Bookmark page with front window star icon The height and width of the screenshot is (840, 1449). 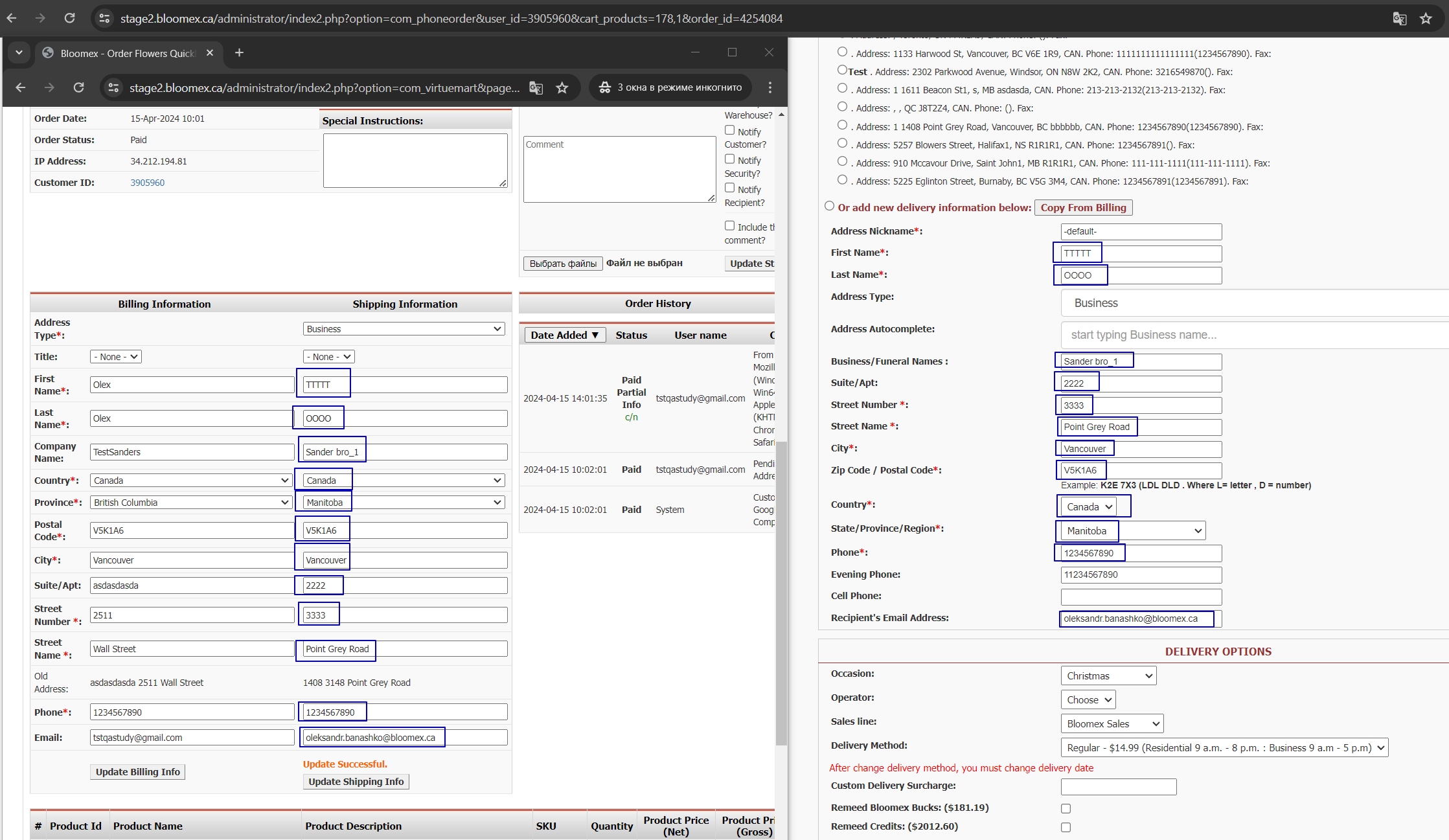point(562,87)
